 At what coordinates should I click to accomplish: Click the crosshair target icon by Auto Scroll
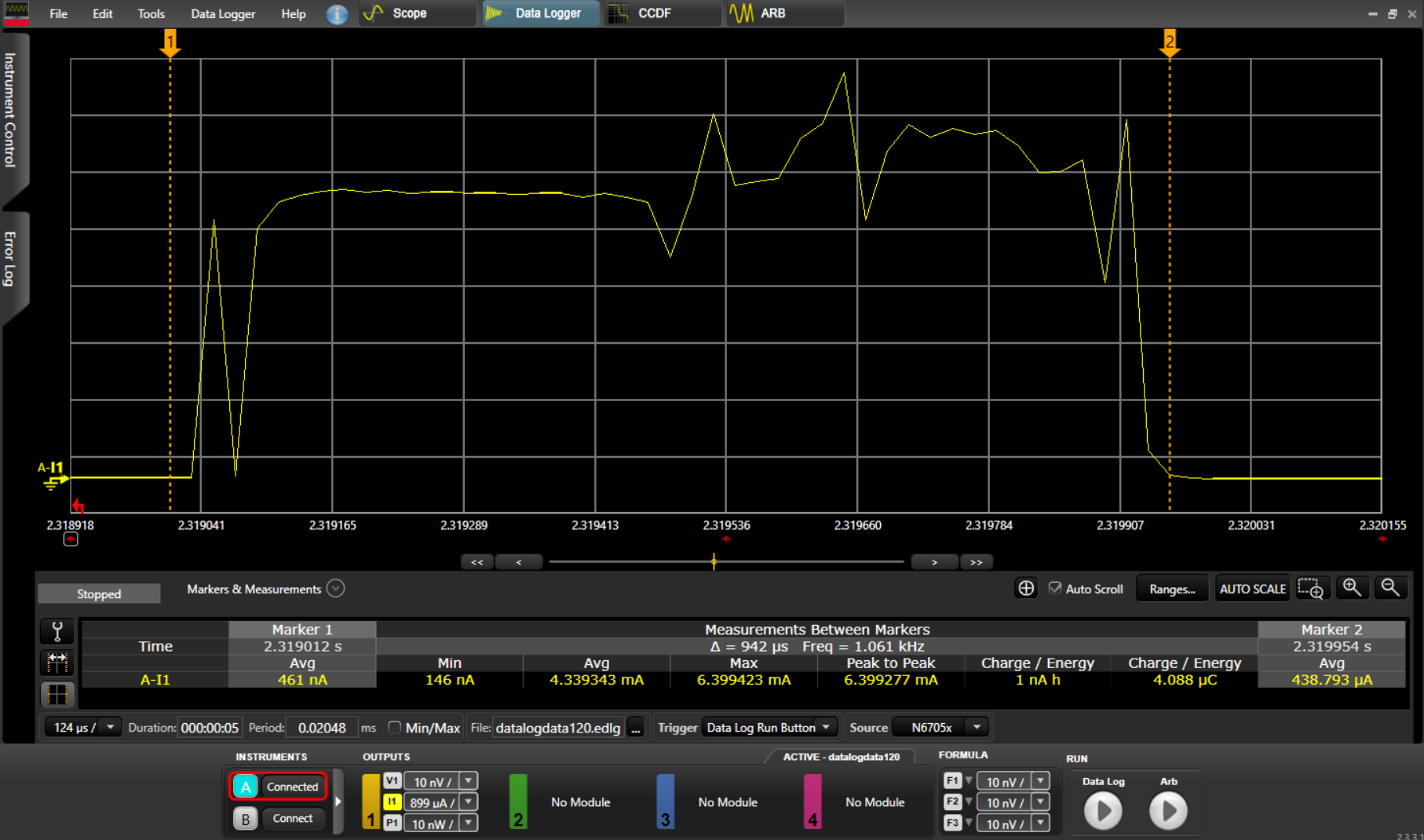[1026, 588]
